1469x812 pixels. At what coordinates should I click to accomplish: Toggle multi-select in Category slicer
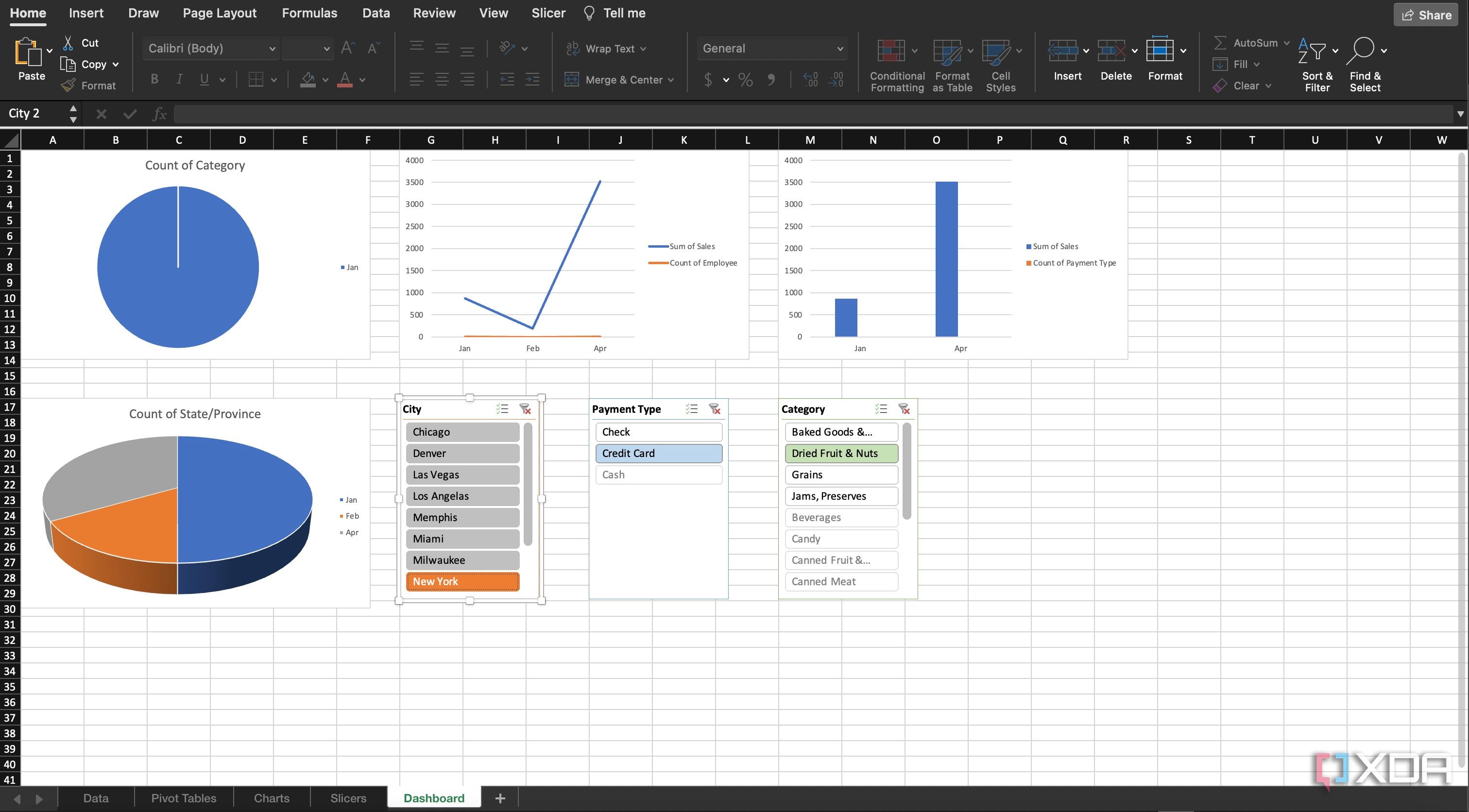(881, 409)
